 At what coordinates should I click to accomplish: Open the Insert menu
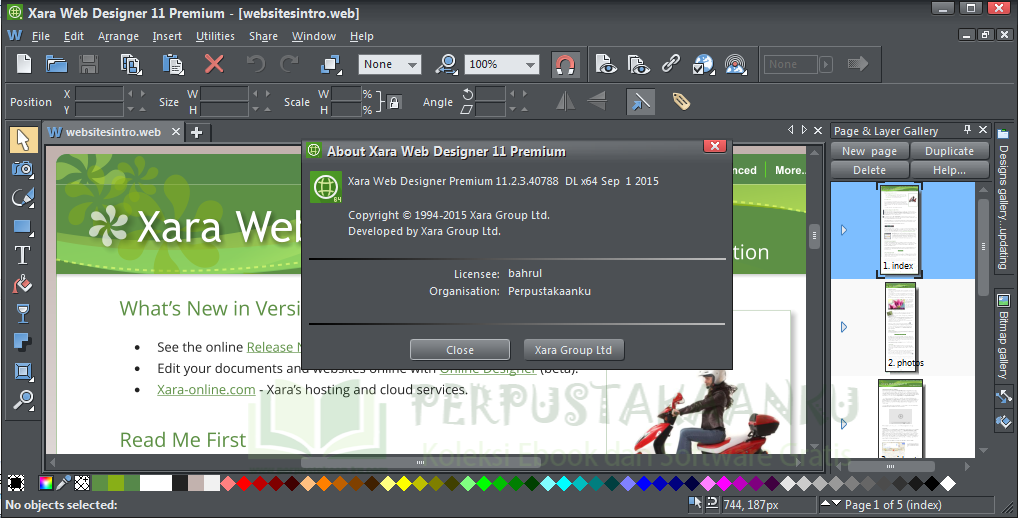167,36
